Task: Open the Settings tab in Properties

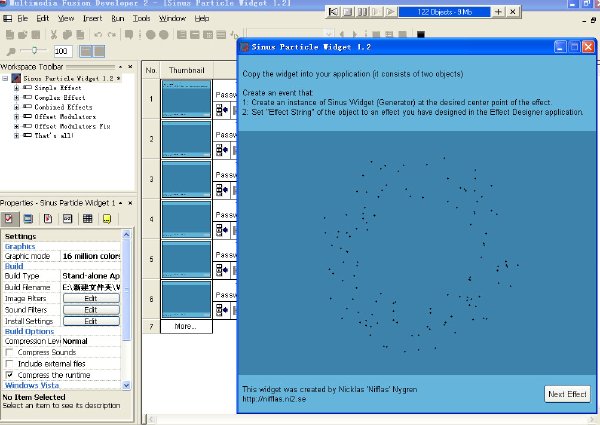Action: pyautogui.click(x=8, y=219)
